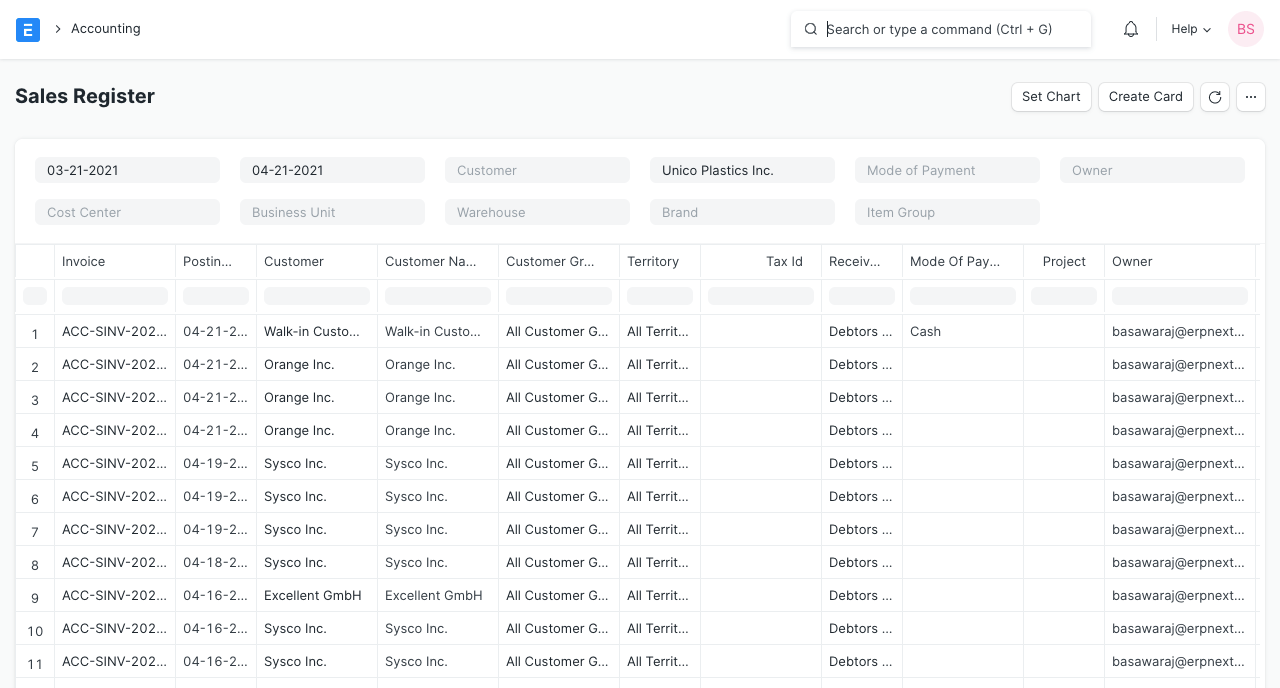1280x688 pixels.
Task: Click the Set Chart button
Action: [x=1051, y=97]
